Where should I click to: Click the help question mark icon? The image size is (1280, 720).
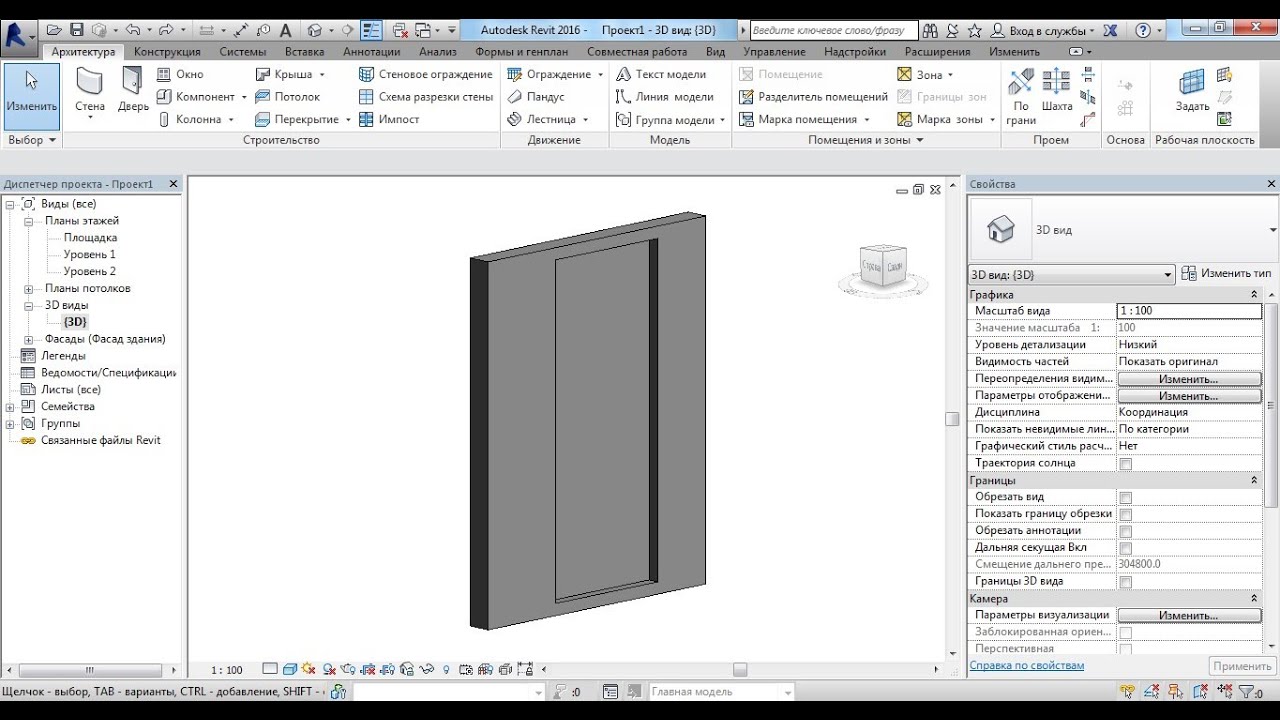[1143, 31]
